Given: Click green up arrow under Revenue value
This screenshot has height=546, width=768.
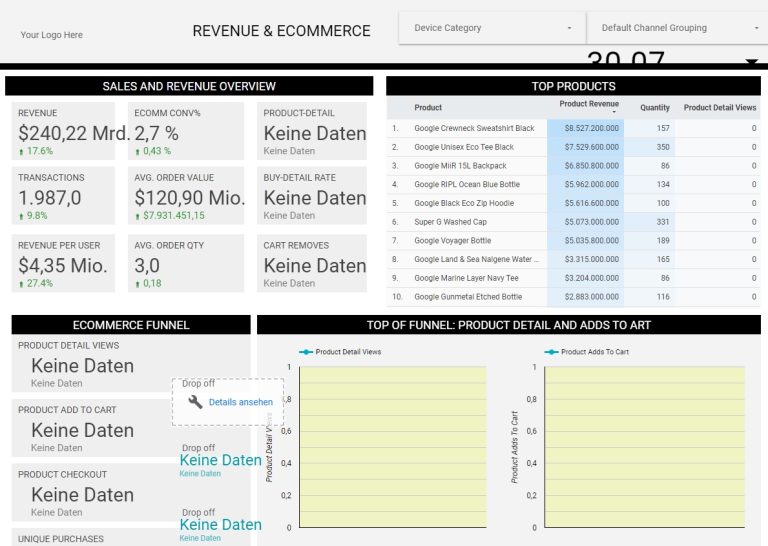Looking at the screenshot, I should [x=22, y=152].
